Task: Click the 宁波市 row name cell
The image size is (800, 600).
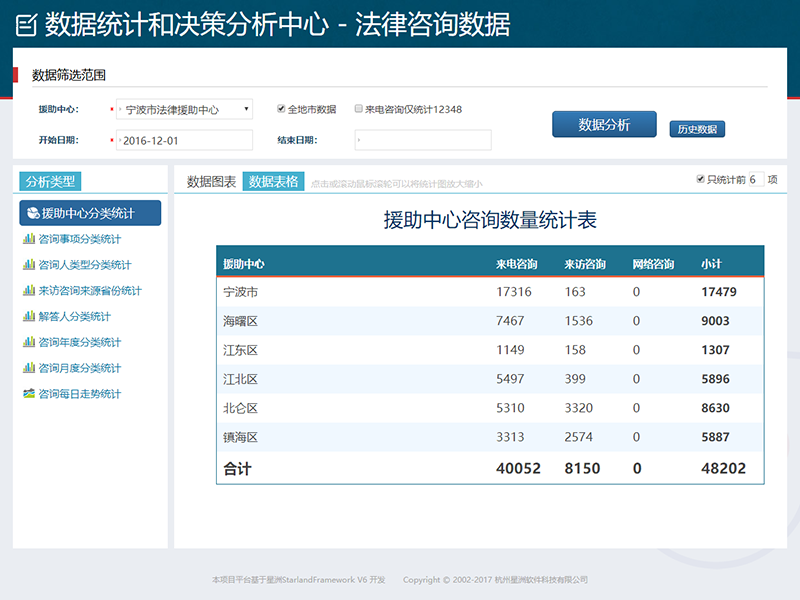Action: pos(240,292)
